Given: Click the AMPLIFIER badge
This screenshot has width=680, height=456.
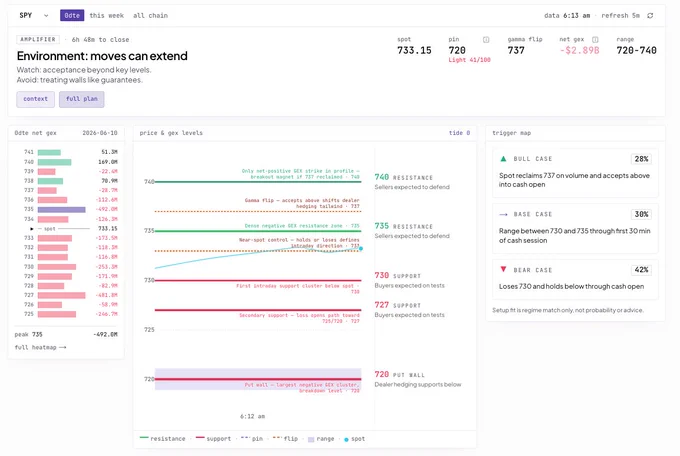Looking at the screenshot, I should pyautogui.click(x=38, y=39).
